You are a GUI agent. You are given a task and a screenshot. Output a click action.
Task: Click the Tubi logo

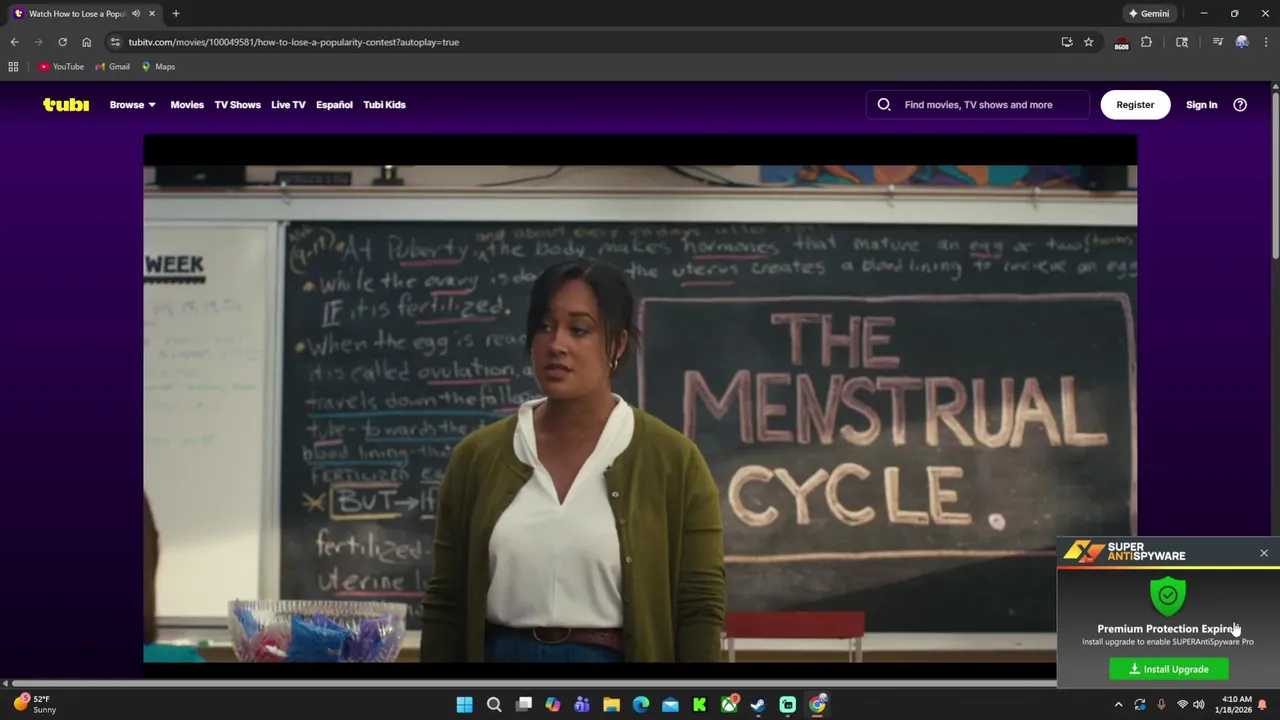[66, 104]
